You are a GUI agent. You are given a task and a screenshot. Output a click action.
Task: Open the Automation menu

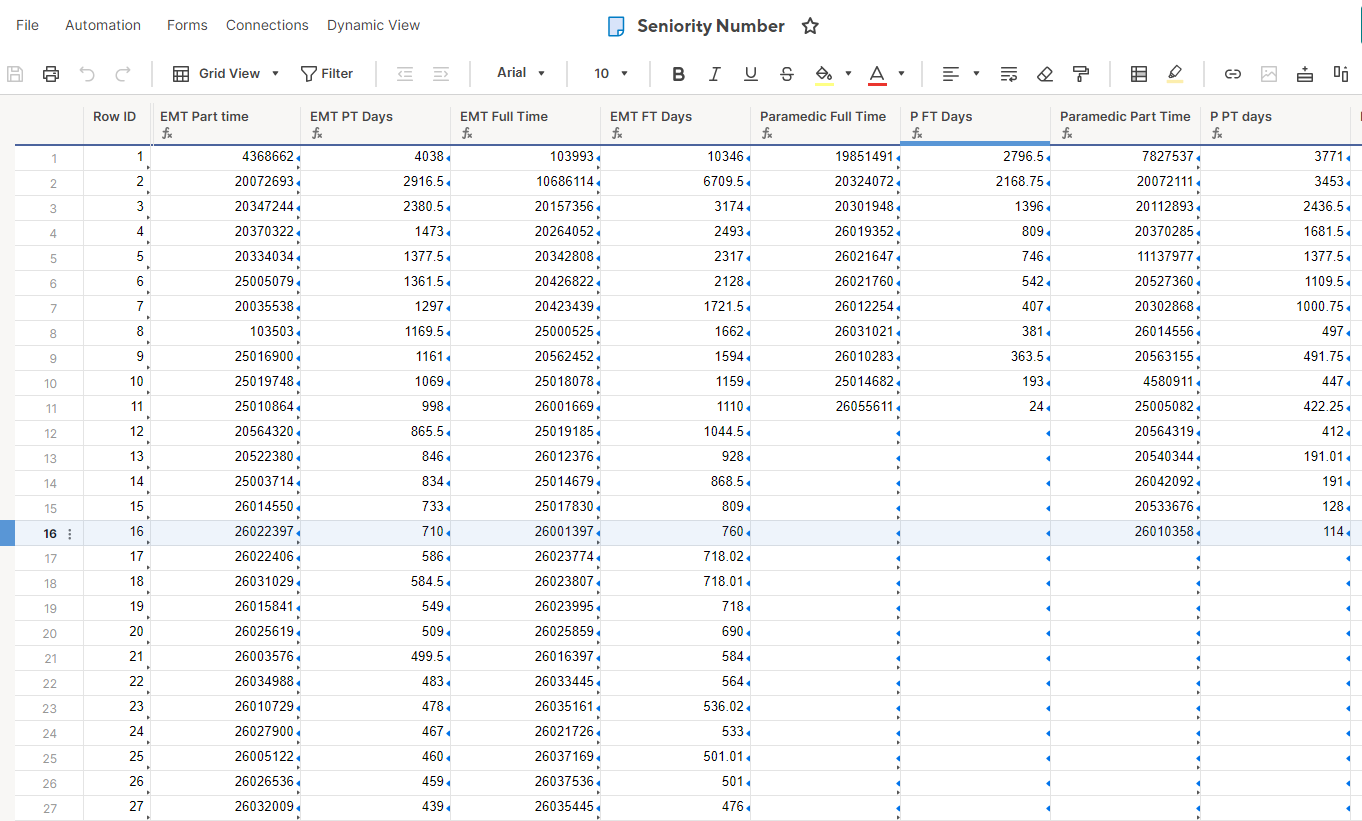click(103, 25)
